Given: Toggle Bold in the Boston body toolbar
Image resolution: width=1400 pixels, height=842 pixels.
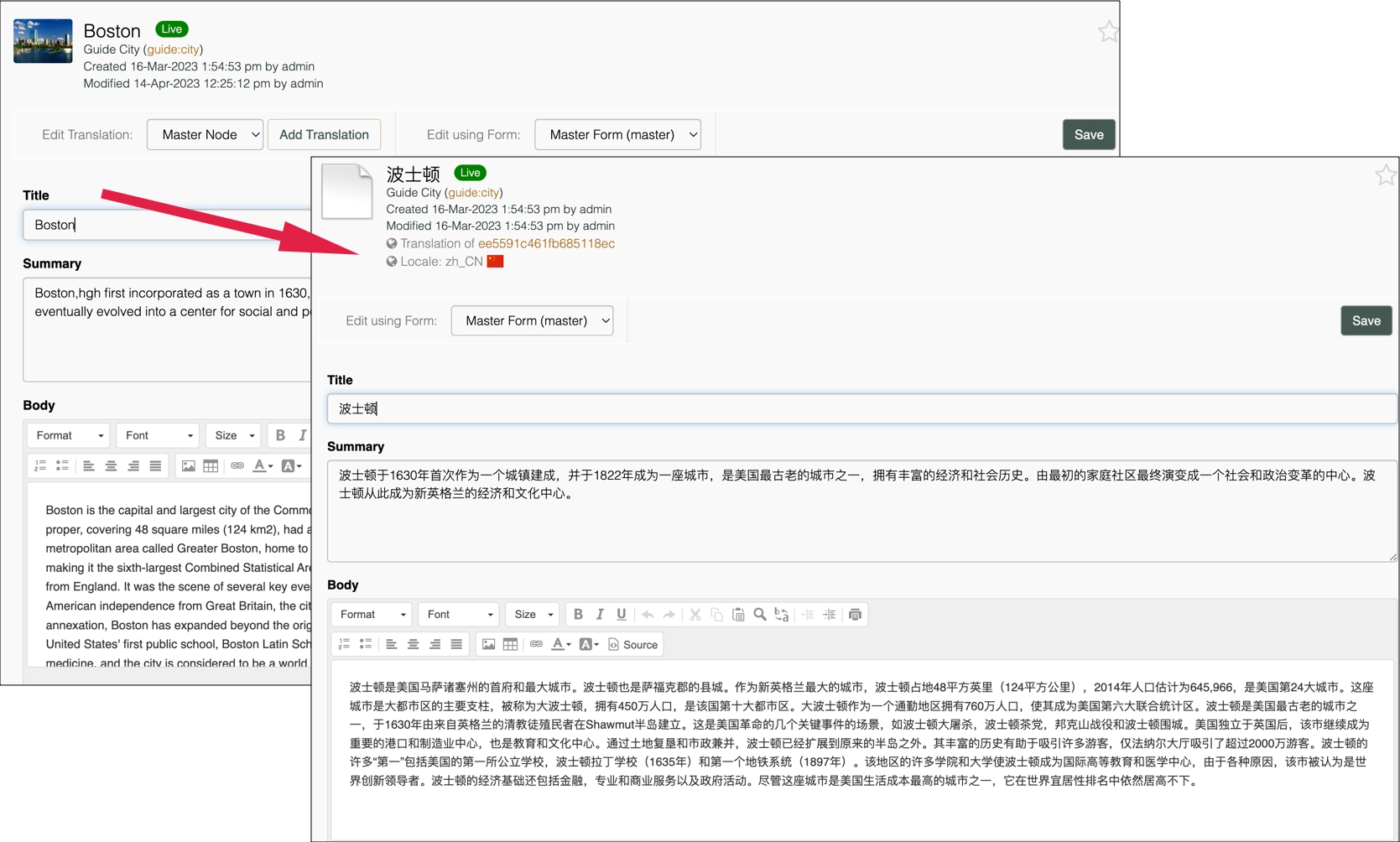Looking at the screenshot, I should tap(280, 435).
